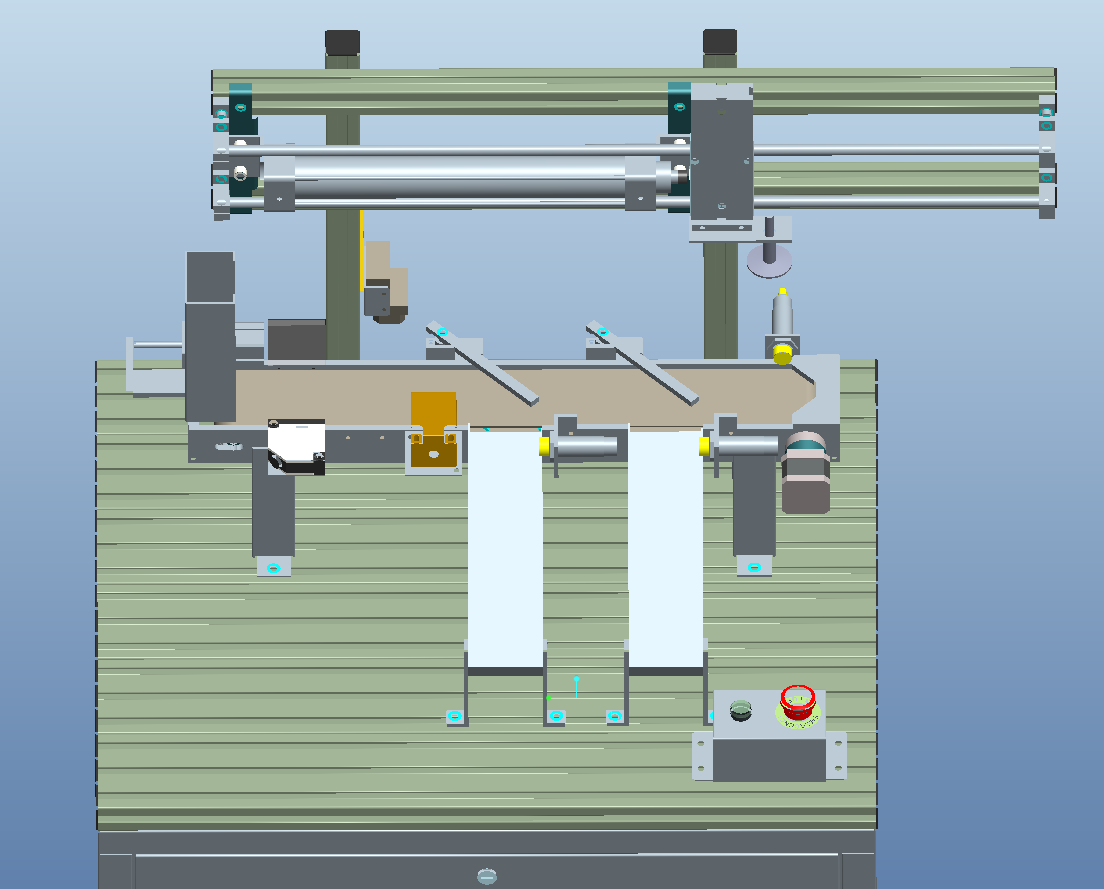
Task: Select the red emergency stop button
Action: tap(798, 701)
